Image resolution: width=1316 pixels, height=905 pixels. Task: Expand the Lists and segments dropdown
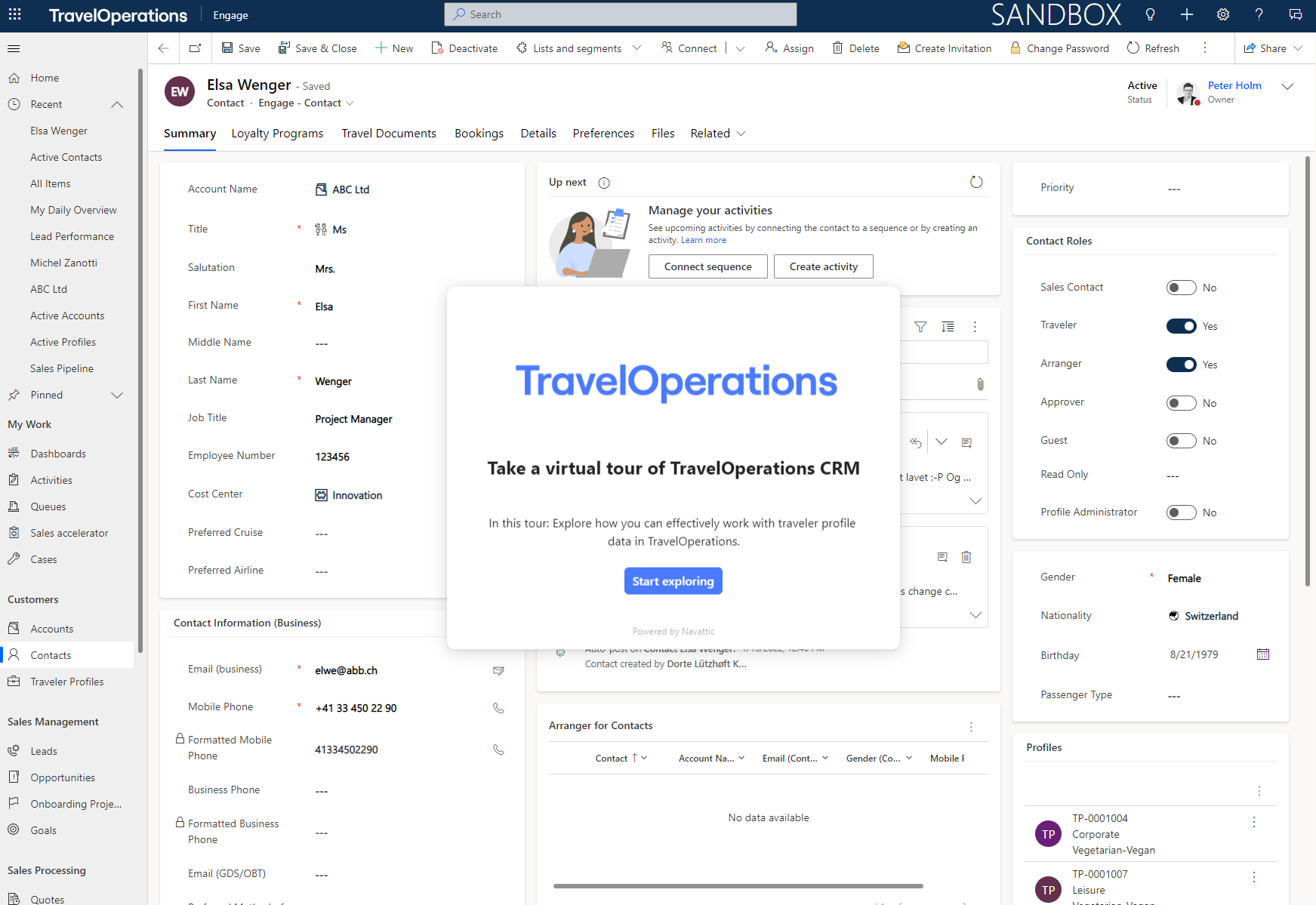click(638, 48)
